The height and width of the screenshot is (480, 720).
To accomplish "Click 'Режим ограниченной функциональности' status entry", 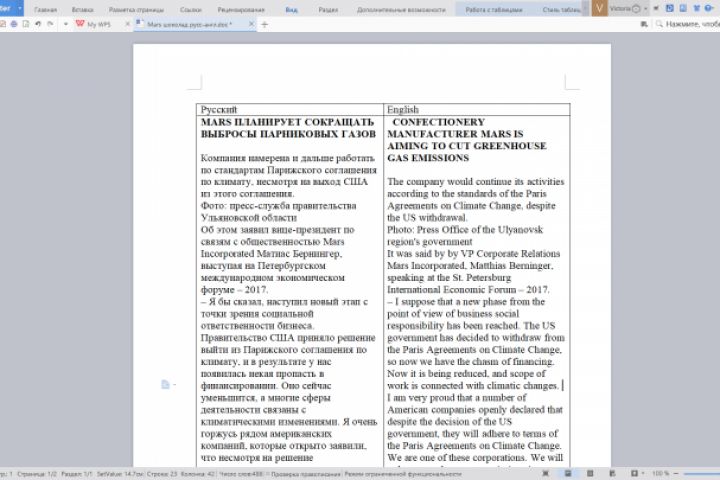I will click(x=403, y=474).
